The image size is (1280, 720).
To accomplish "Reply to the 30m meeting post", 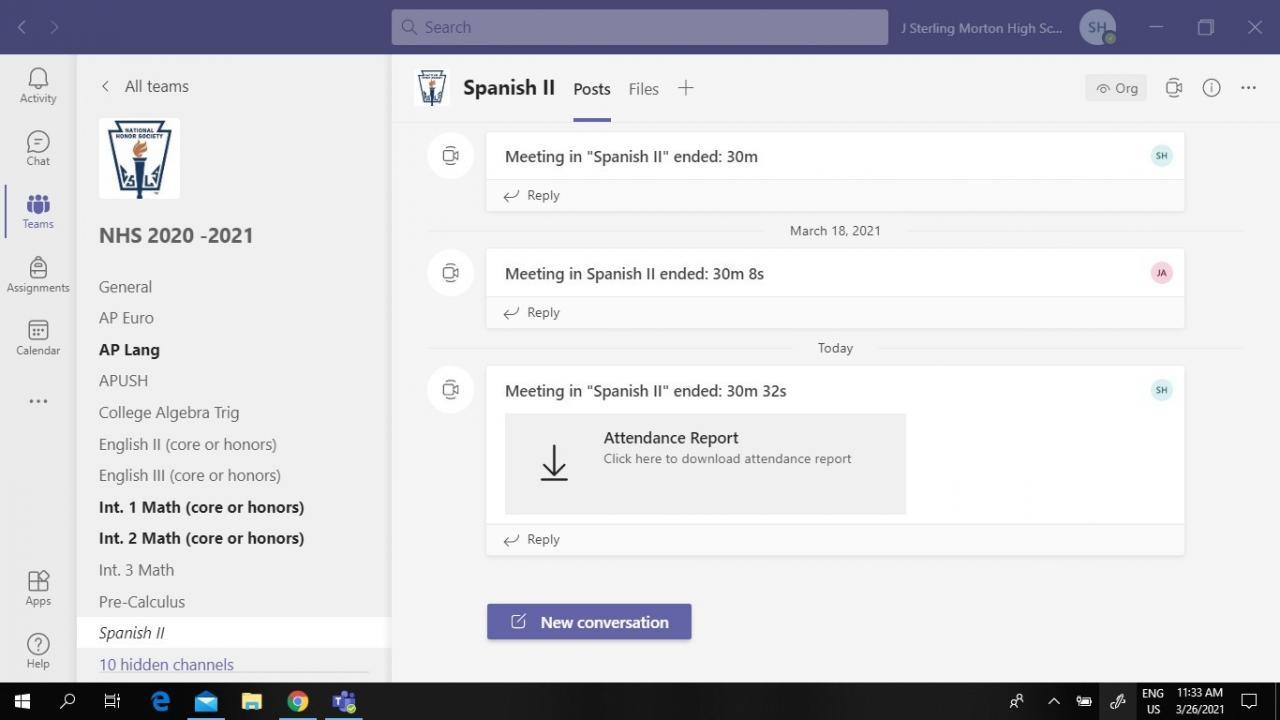I will (x=531, y=195).
